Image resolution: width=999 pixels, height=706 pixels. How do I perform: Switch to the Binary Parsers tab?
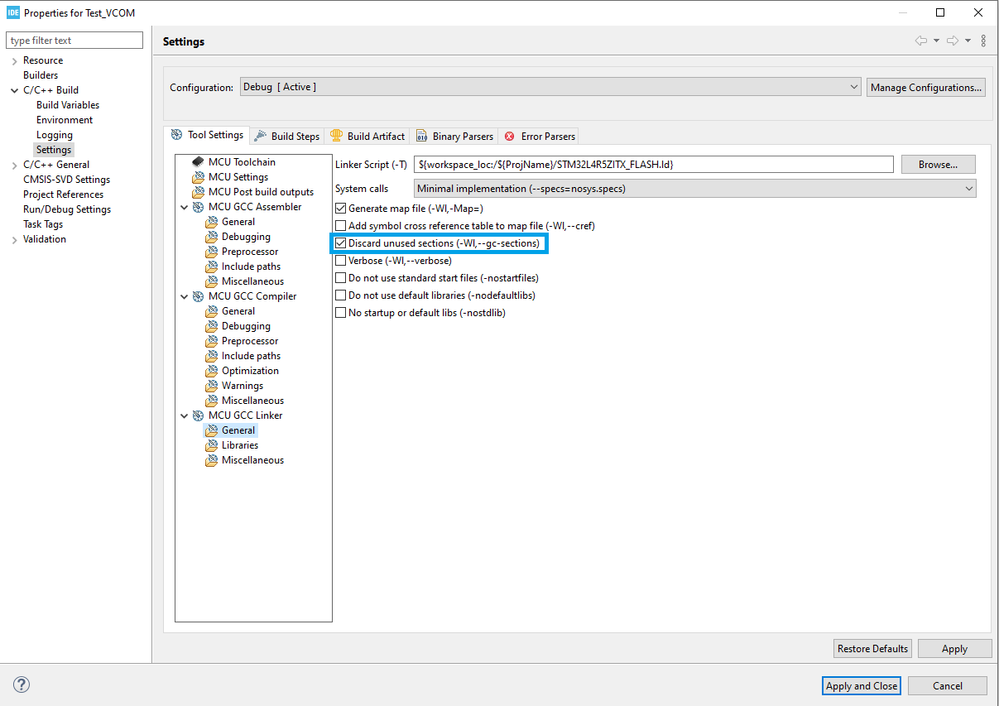[x=455, y=136]
